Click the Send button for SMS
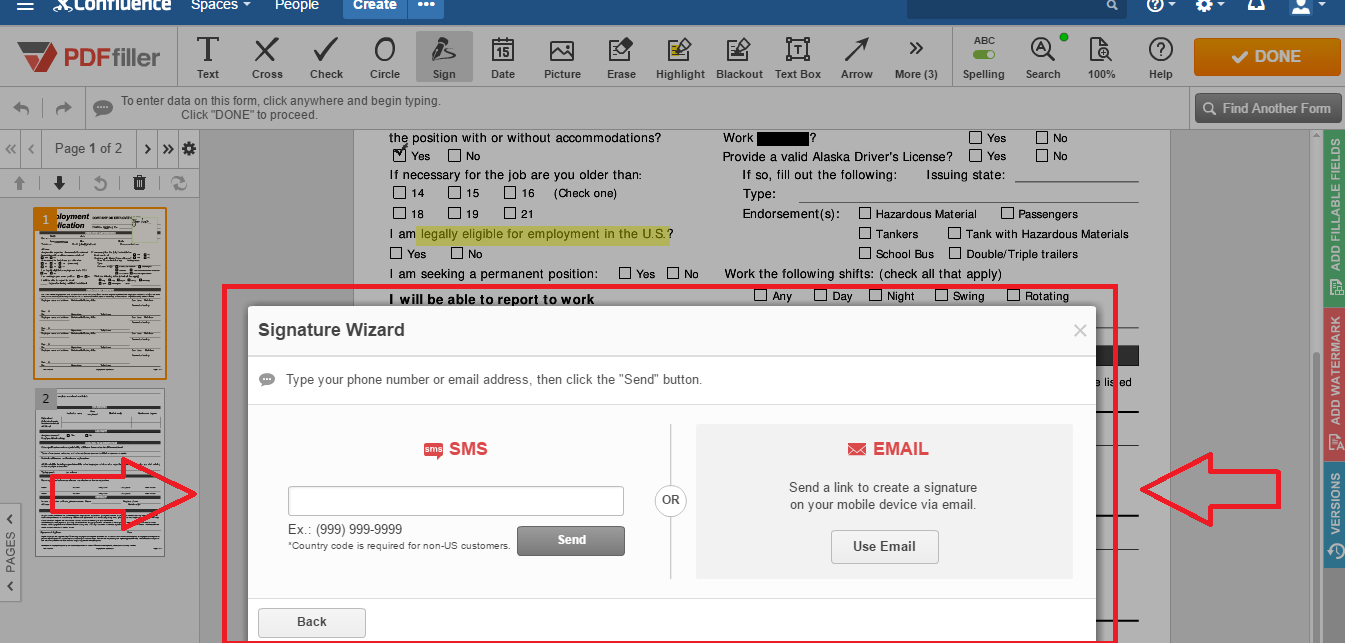 tap(571, 540)
